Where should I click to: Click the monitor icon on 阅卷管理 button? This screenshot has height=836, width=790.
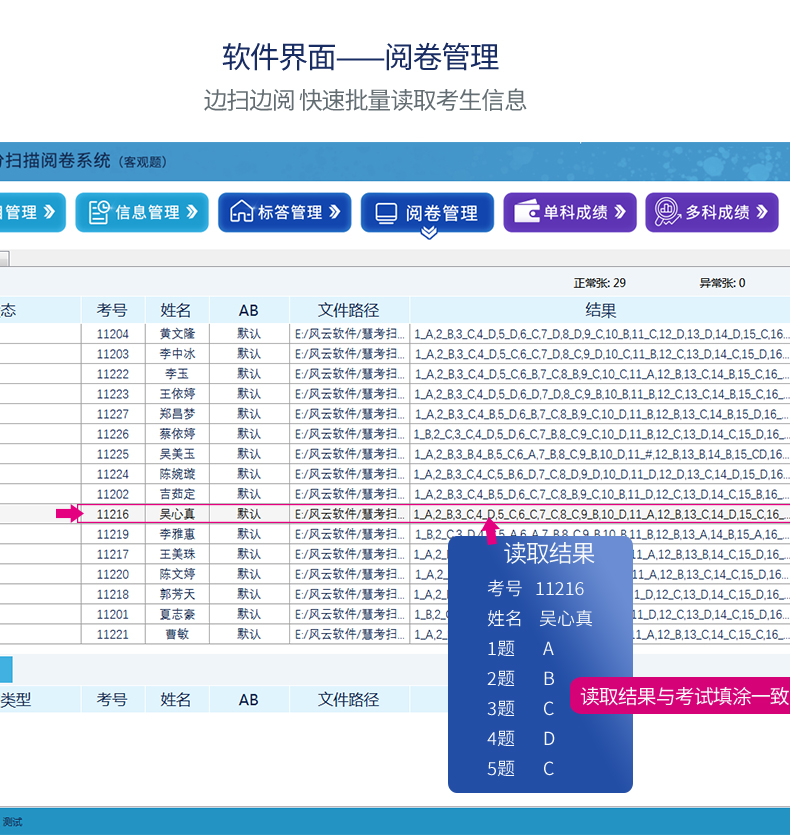tap(386, 213)
